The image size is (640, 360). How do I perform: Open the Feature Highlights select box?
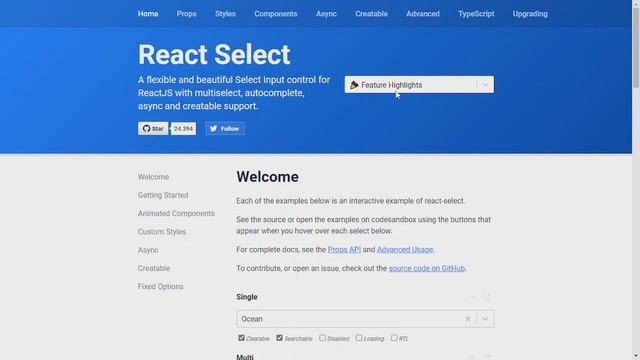pyautogui.click(x=419, y=84)
